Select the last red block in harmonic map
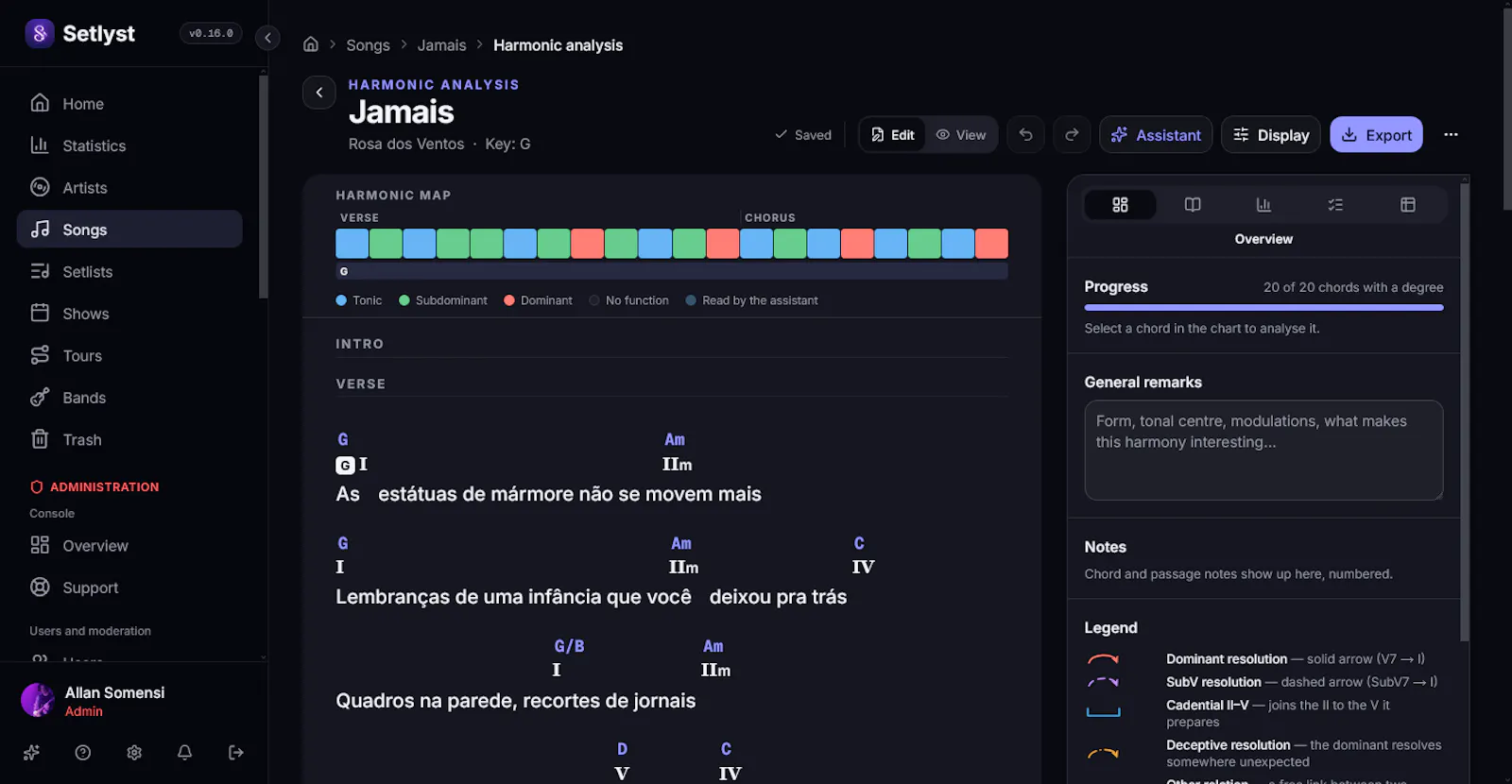Image resolution: width=1512 pixels, height=784 pixels. tap(991, 244)
